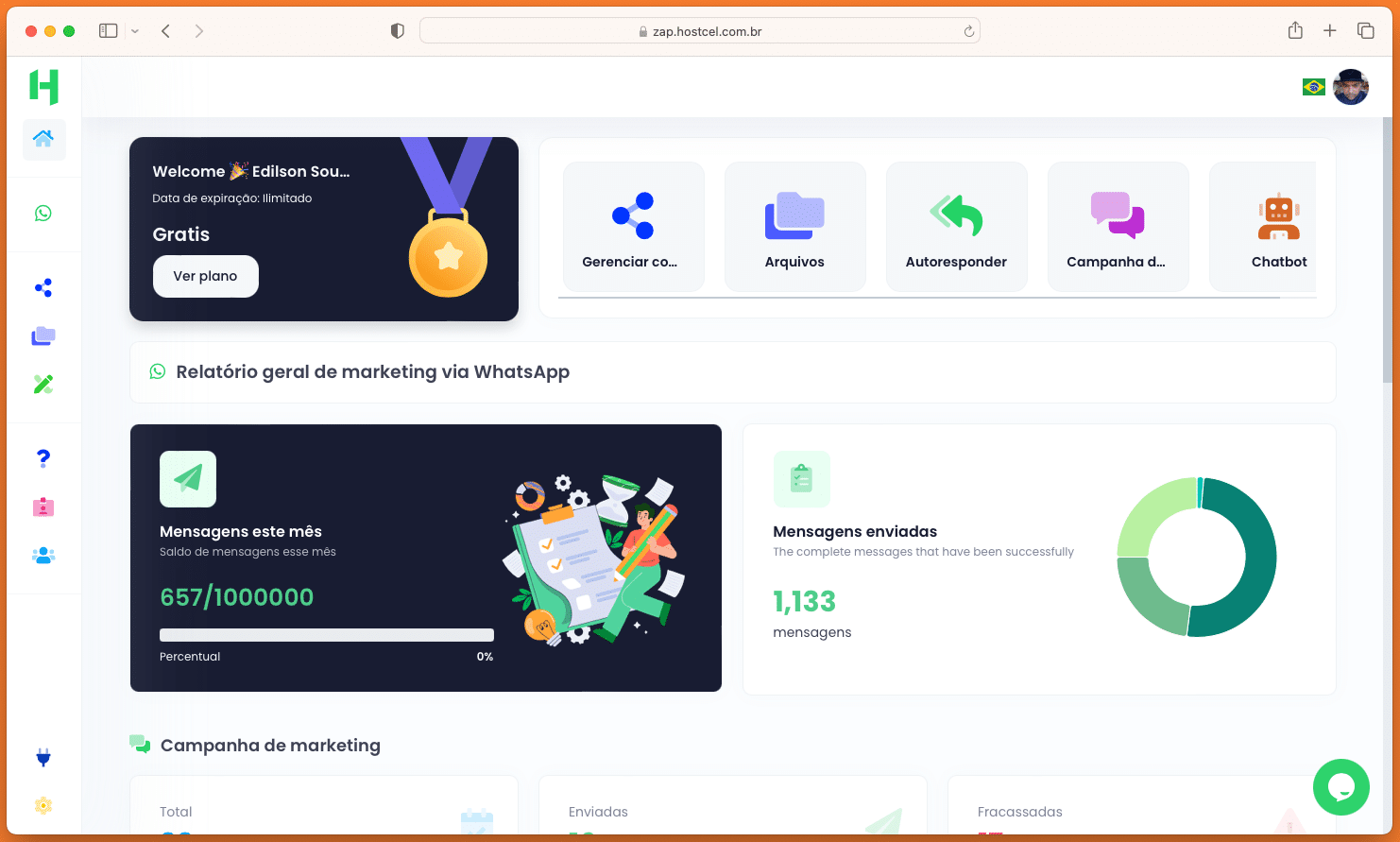
Task: Click the Ver plano button
Action: [x=206, y=276]
